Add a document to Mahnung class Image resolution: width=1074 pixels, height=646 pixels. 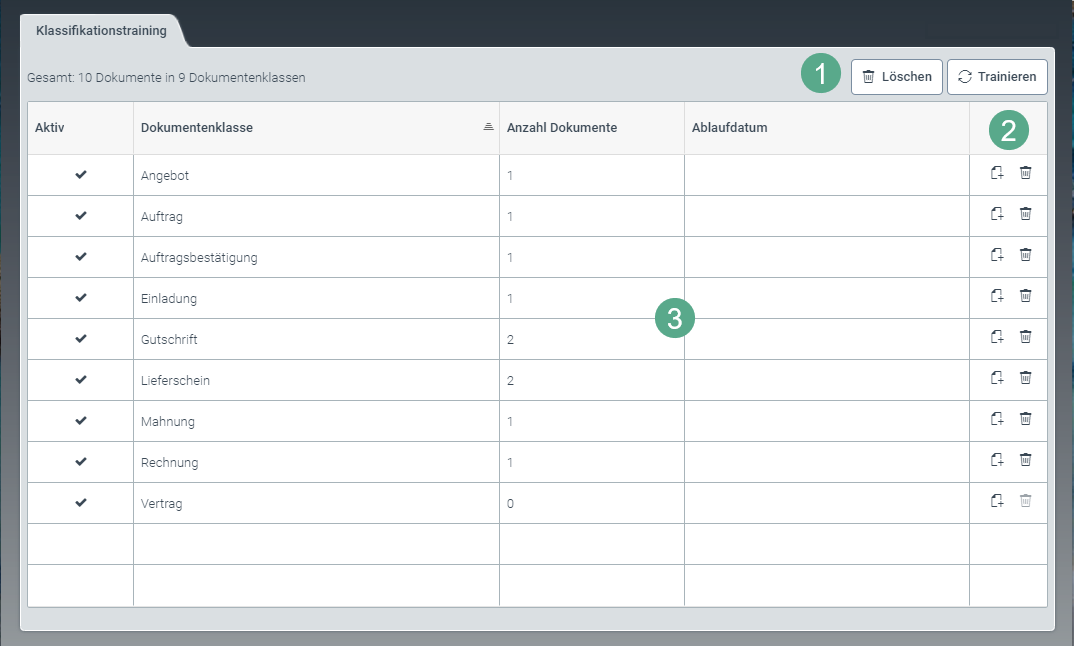coord(996,419)
